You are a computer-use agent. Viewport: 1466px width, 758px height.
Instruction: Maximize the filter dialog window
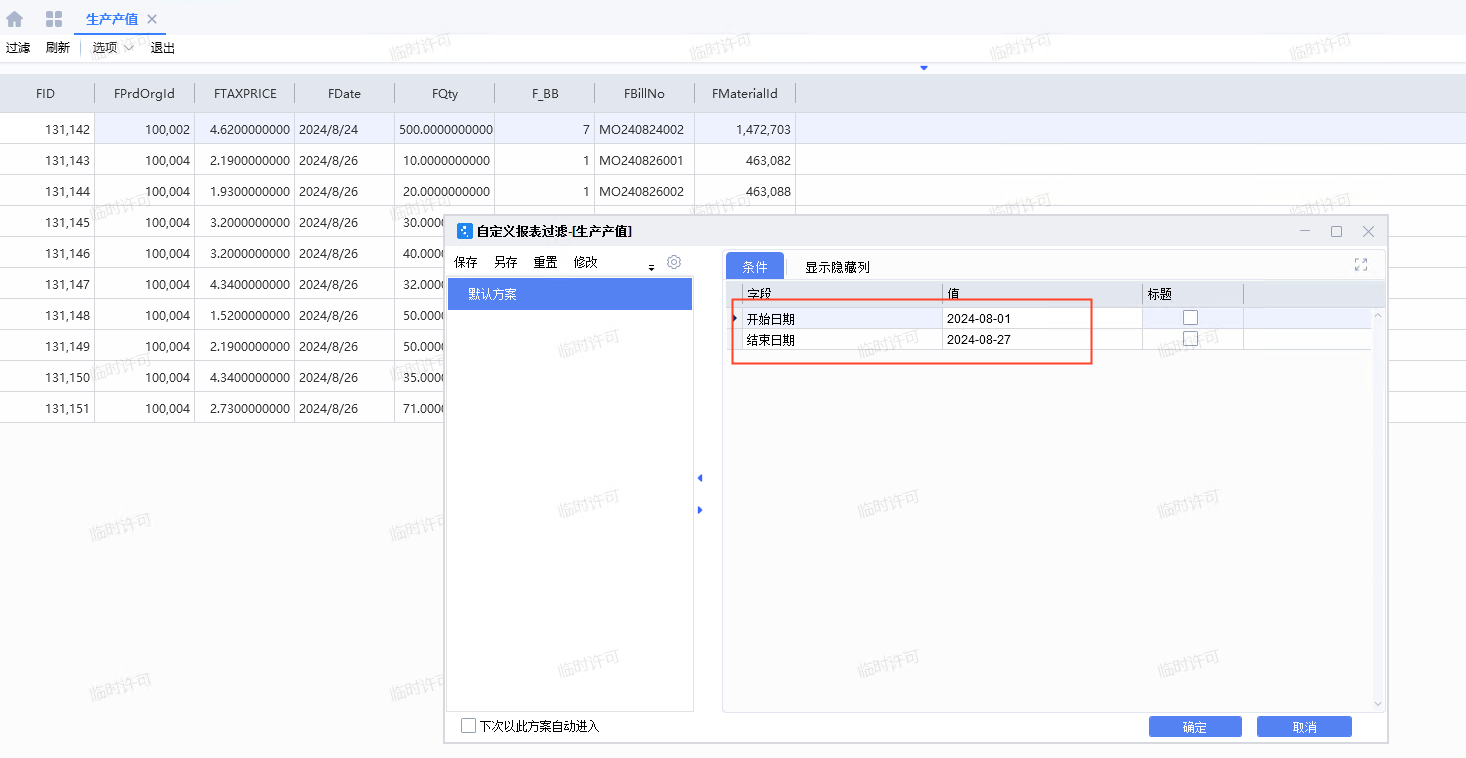coord(1336,231)
